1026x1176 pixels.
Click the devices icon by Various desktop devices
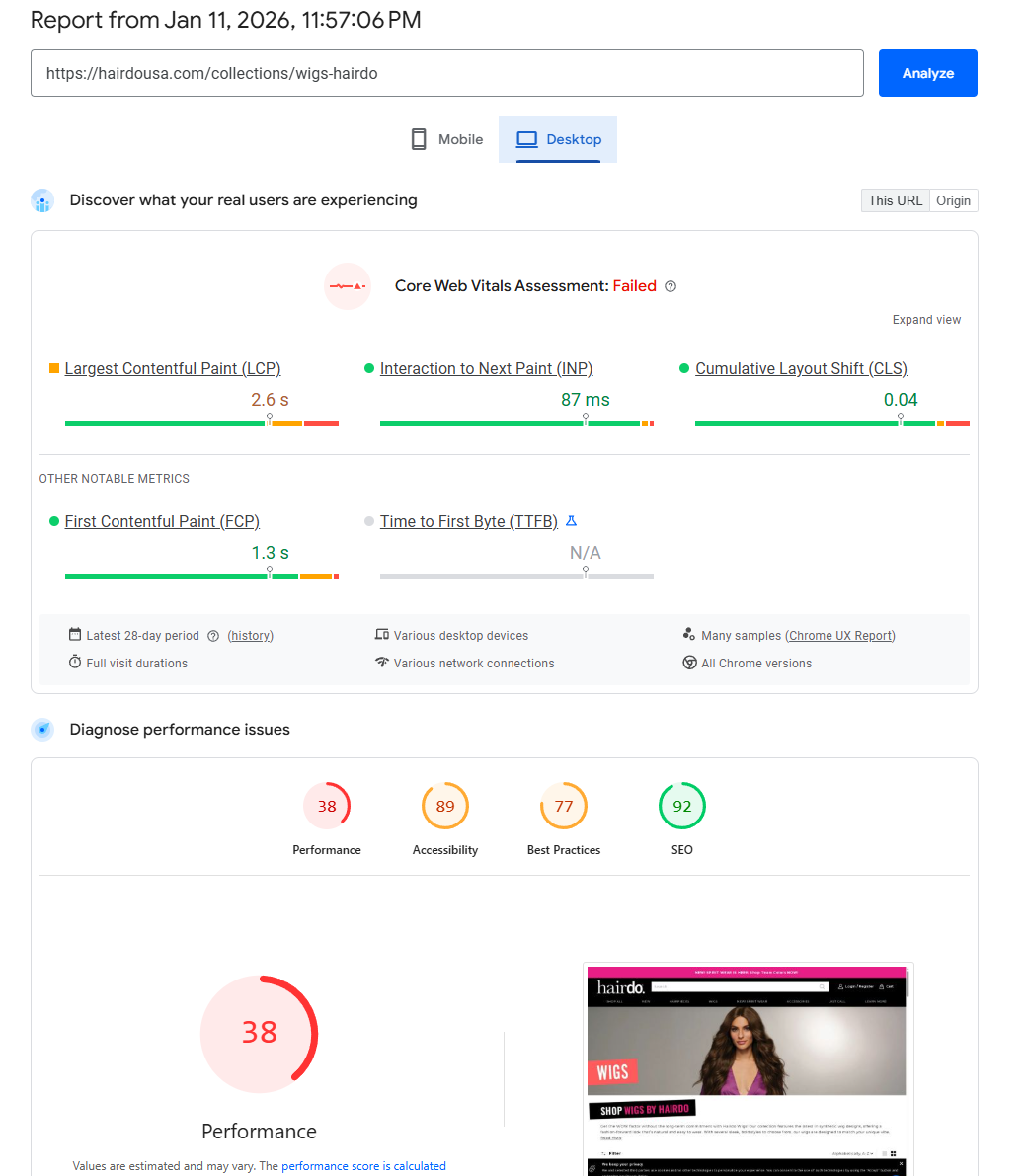click(382, 635)
